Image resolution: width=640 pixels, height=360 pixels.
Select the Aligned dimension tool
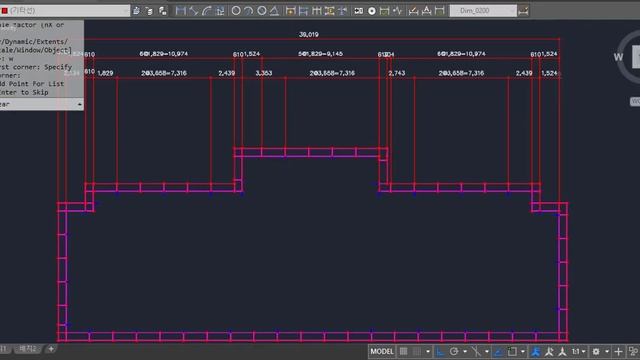point(193,11)
